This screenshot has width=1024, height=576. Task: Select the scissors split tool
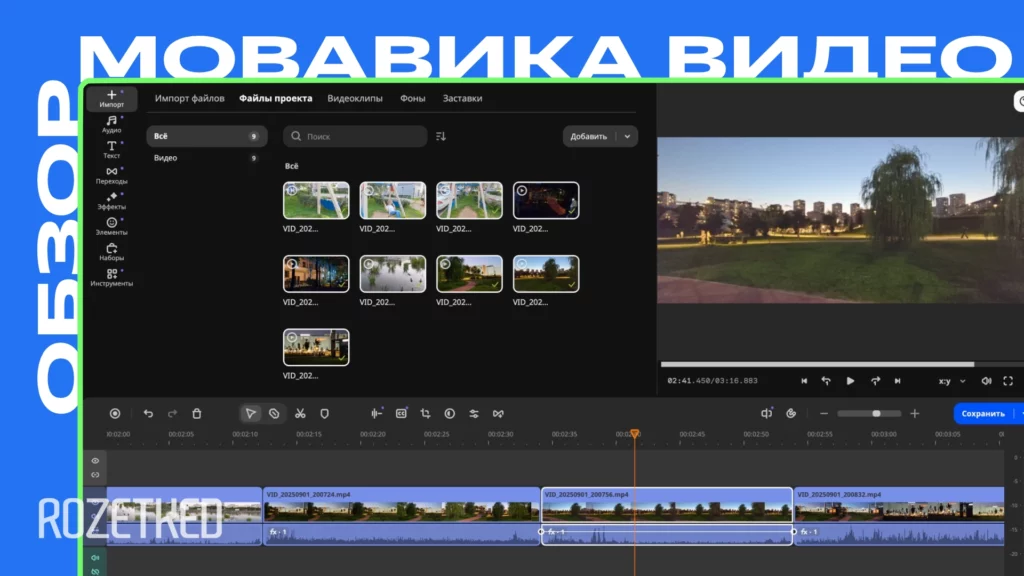pos(300,413)
